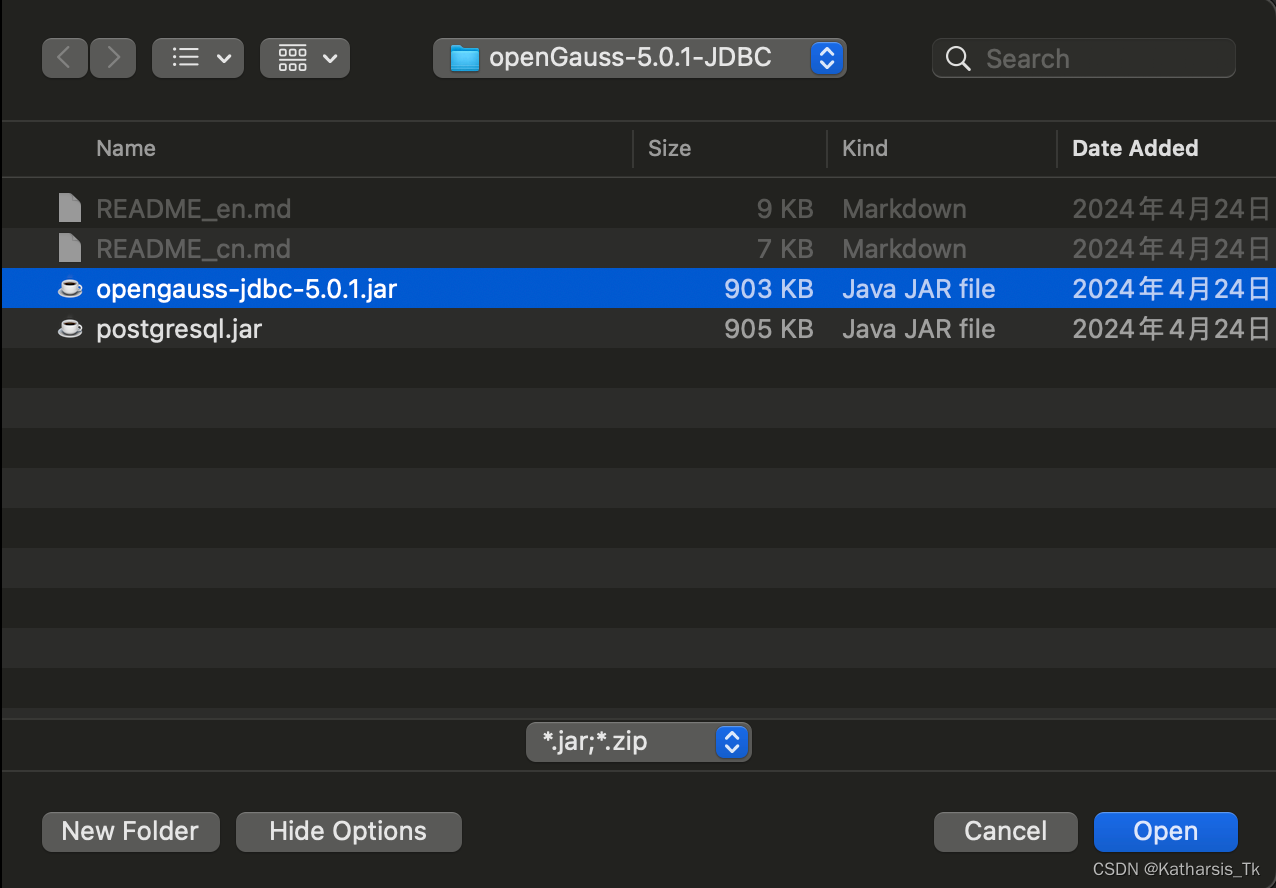Hide options with the Hide Options button
Viewport: 1276px width, 888px height.
[348, 831]
